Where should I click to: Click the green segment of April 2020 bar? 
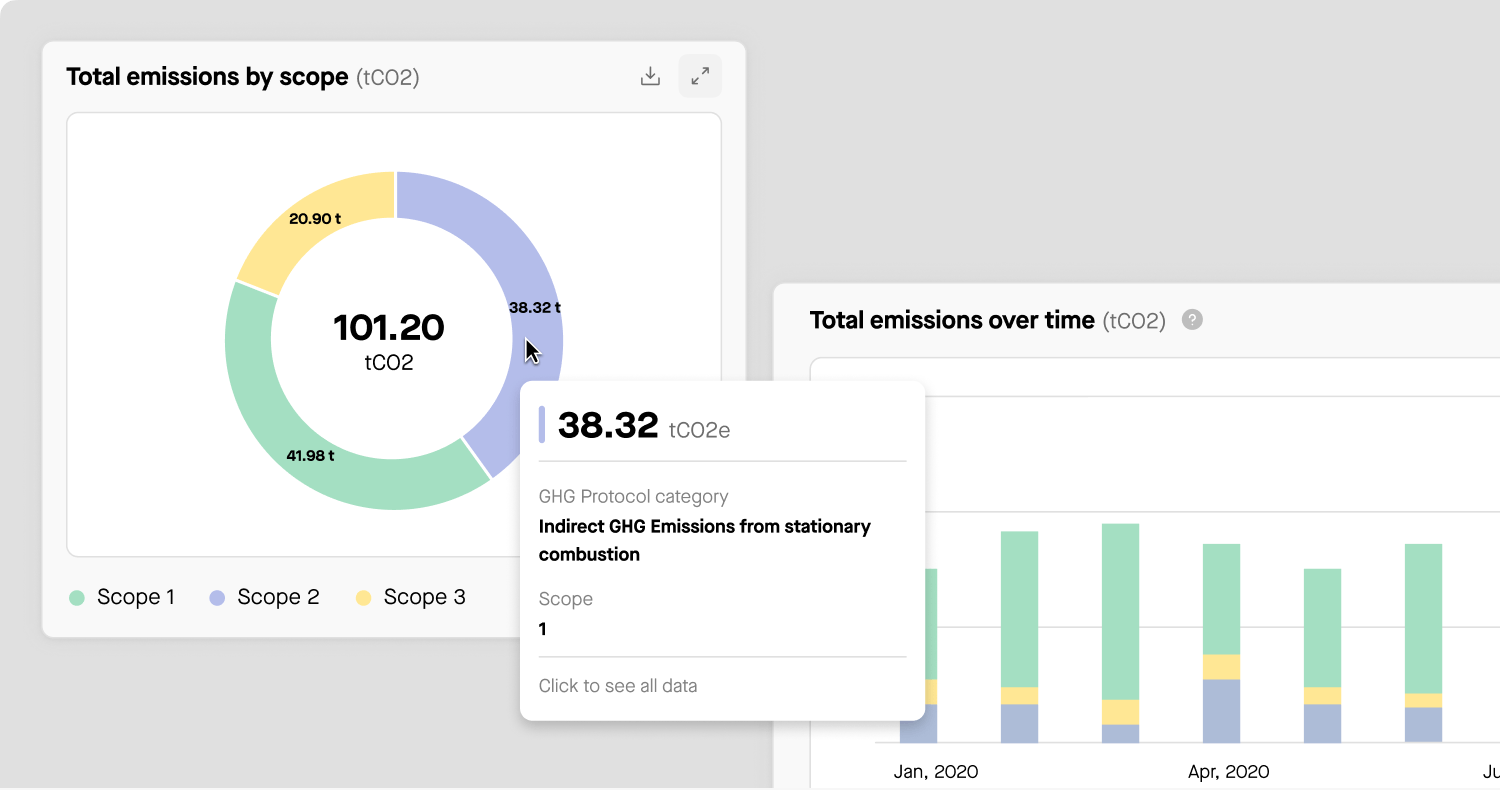pyautogui.click(x=1221, y=598)
